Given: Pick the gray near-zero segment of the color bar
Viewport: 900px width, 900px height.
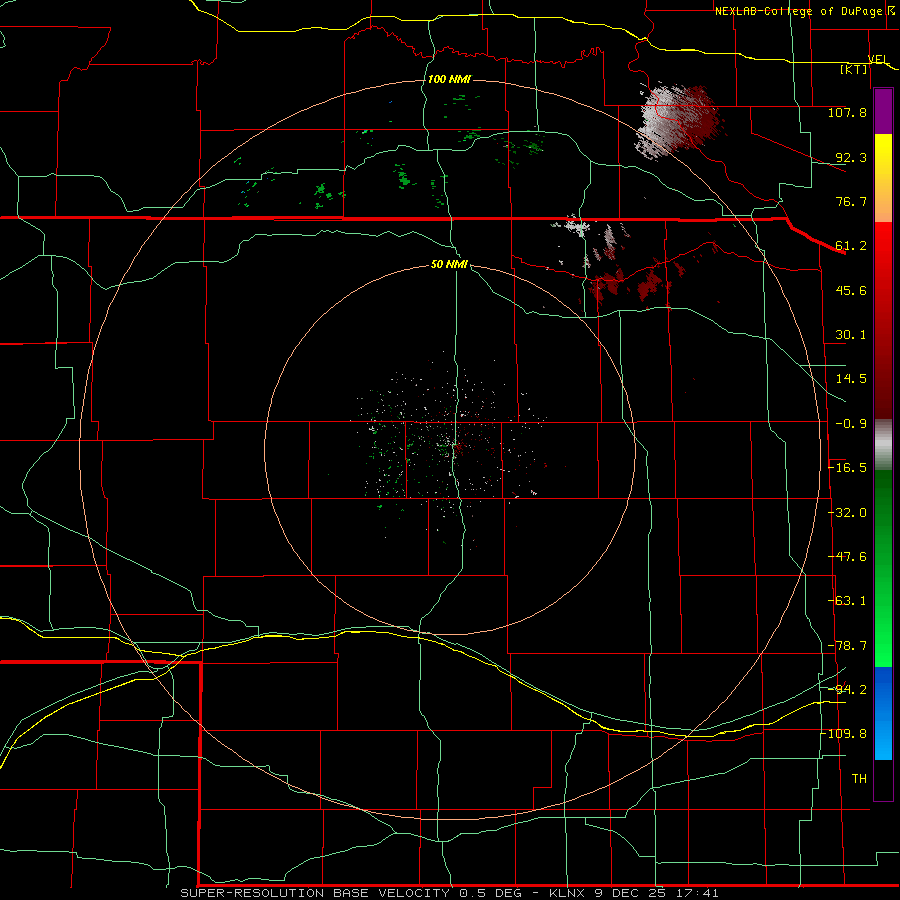Looking at the screenshot, I should coord(883,445).
